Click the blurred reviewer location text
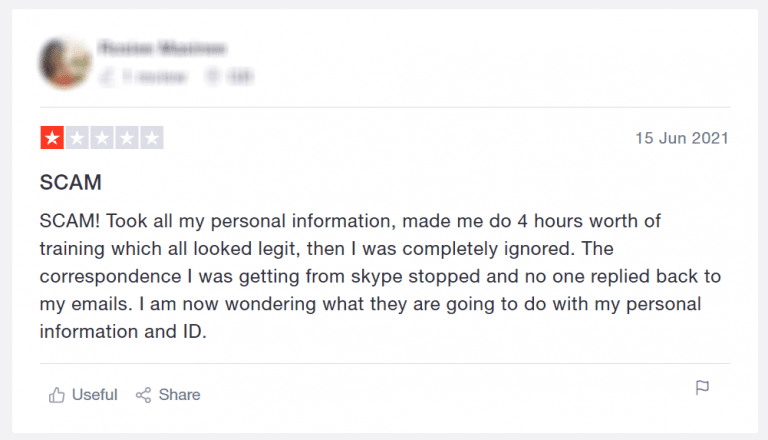 pos(238,76)
